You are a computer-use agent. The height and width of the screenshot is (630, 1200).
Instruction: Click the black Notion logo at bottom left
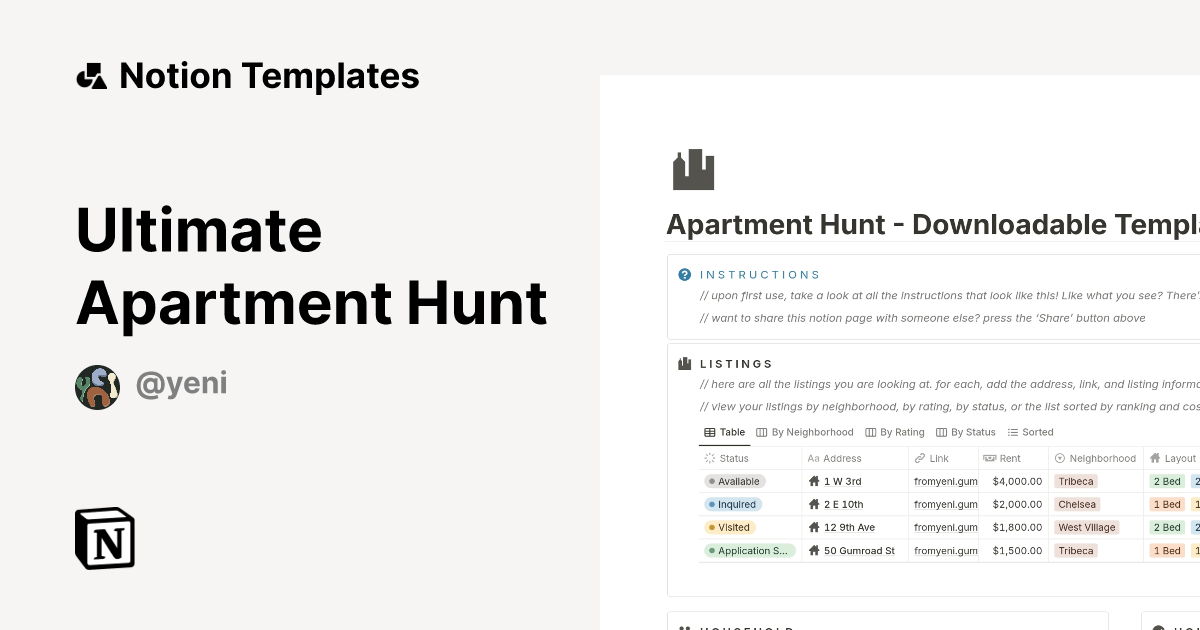105,539
